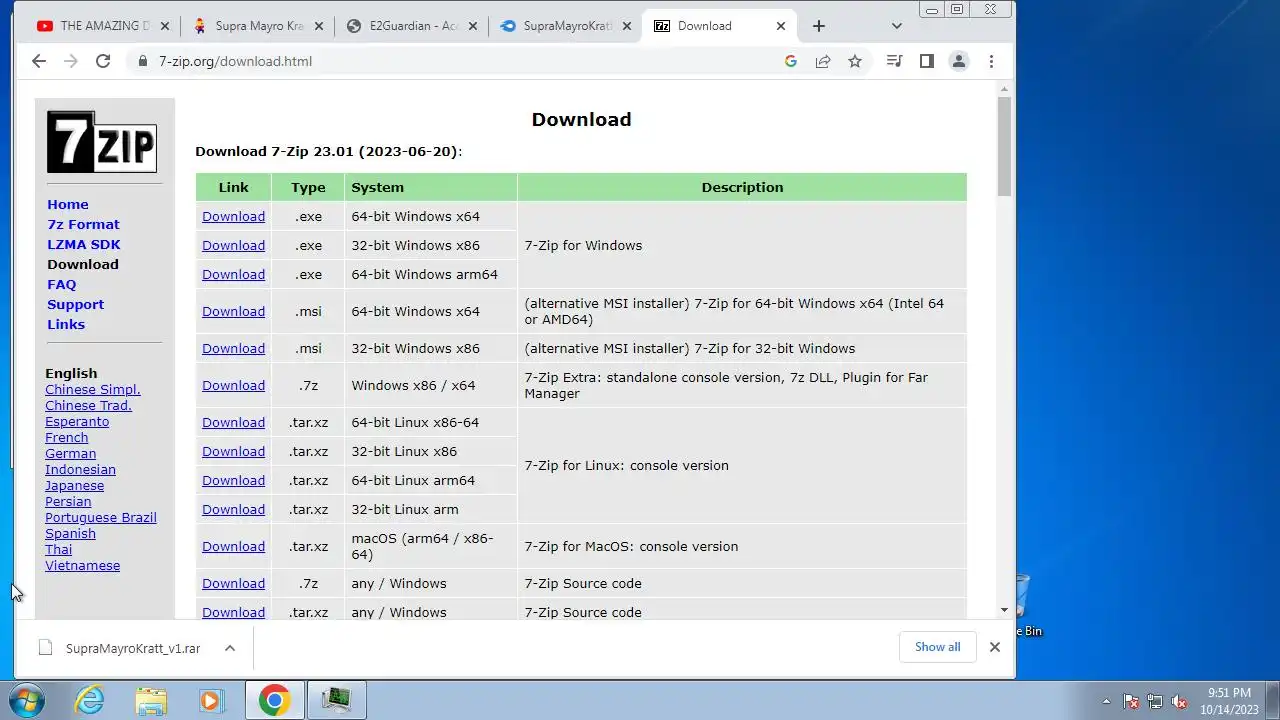Close the downloads bar
Image resolution: width=1280 pixels, height=720 pixels.
click(x=995, y=647)
